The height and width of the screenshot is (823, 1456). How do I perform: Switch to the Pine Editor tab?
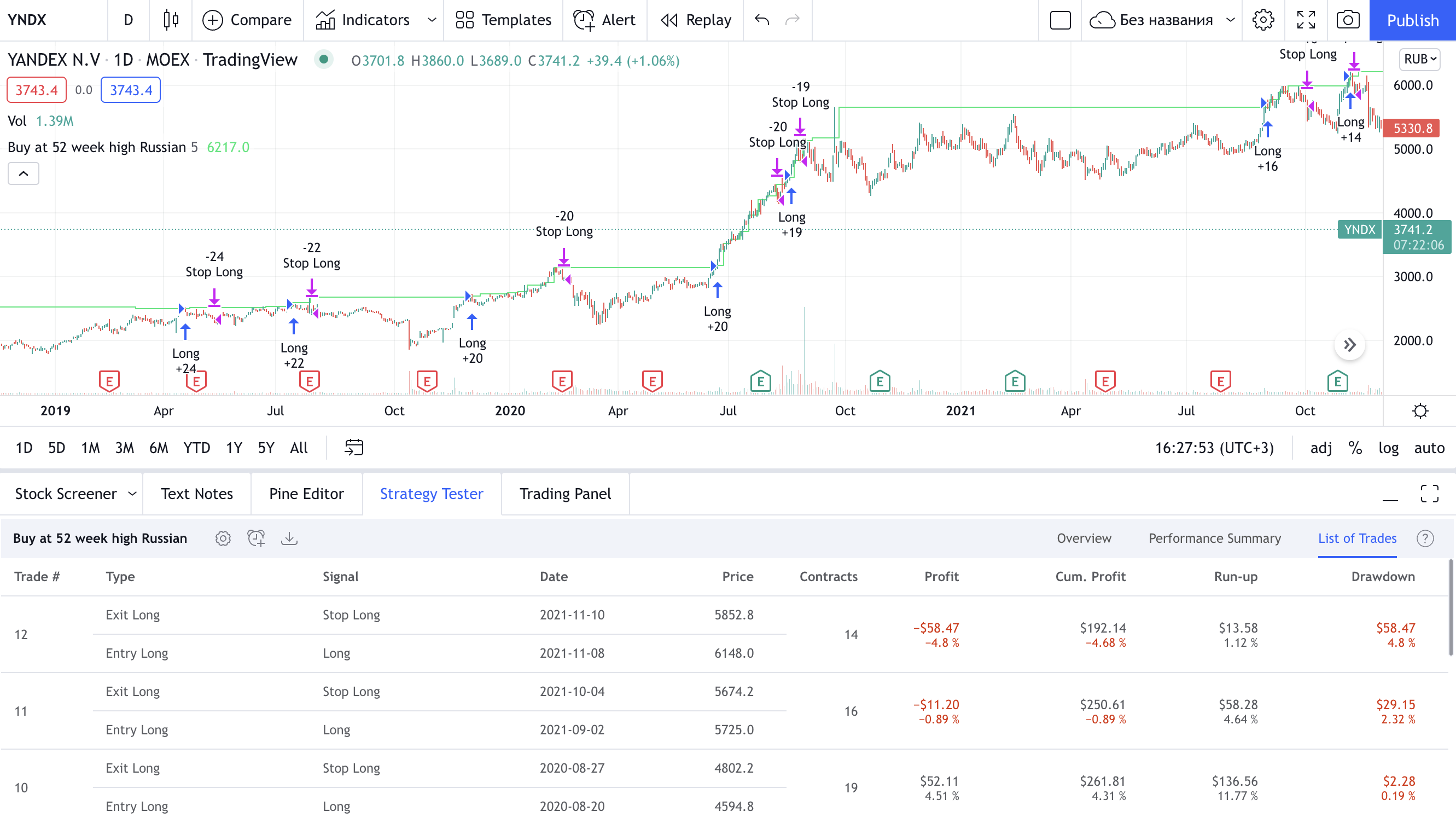[x=306, y=494]
